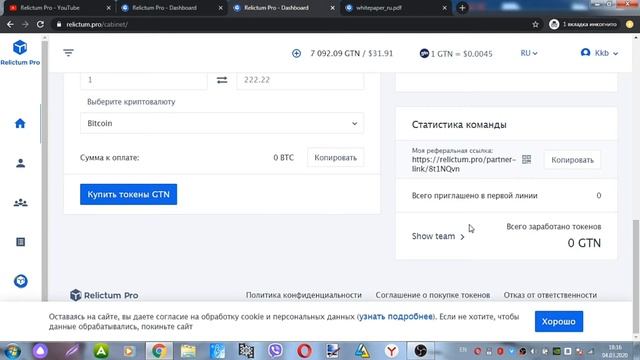Open the узнать подробнее link
The height and width of the screenshot is (360, 640).
click(x=396, y=317)
